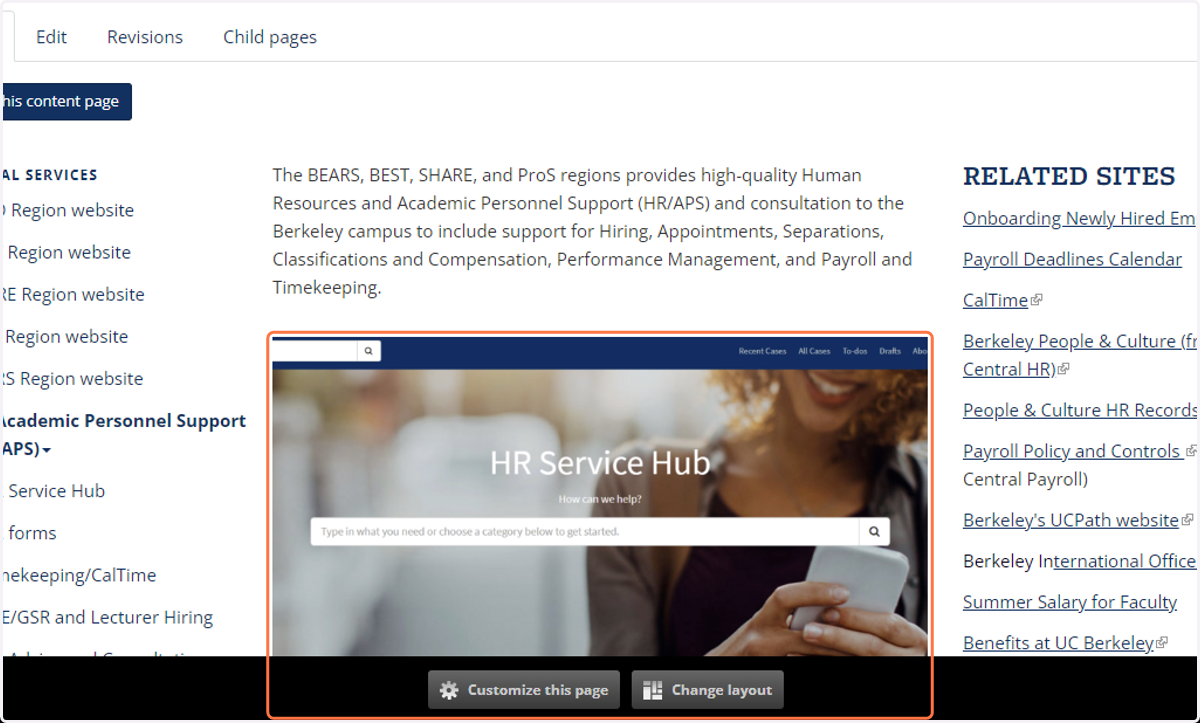Open Payroll Policy and Controls link
Viewport: 1200px width, 723px height.
click(1072, 451)
